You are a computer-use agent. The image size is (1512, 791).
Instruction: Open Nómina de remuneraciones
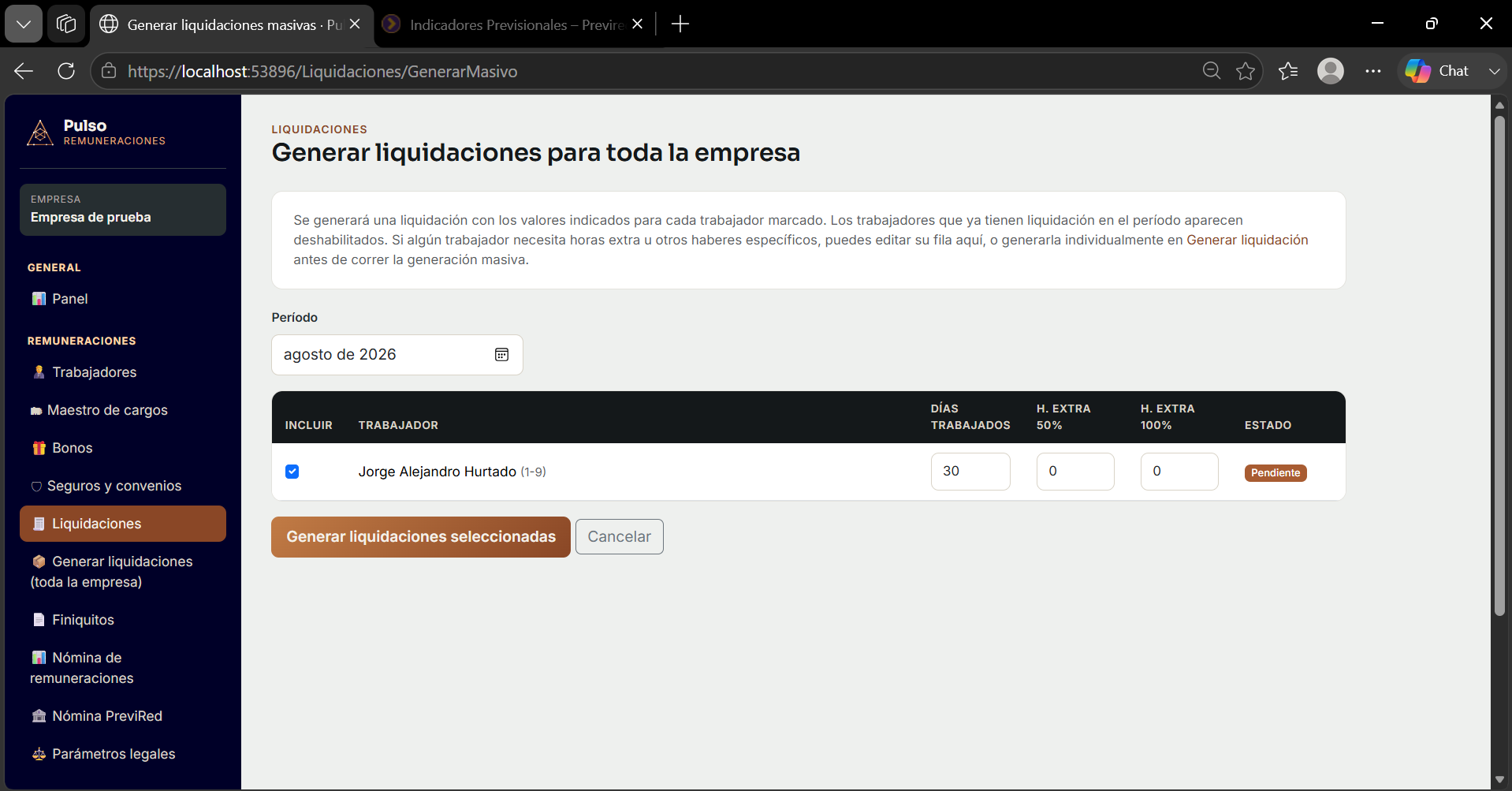point(123,668)
